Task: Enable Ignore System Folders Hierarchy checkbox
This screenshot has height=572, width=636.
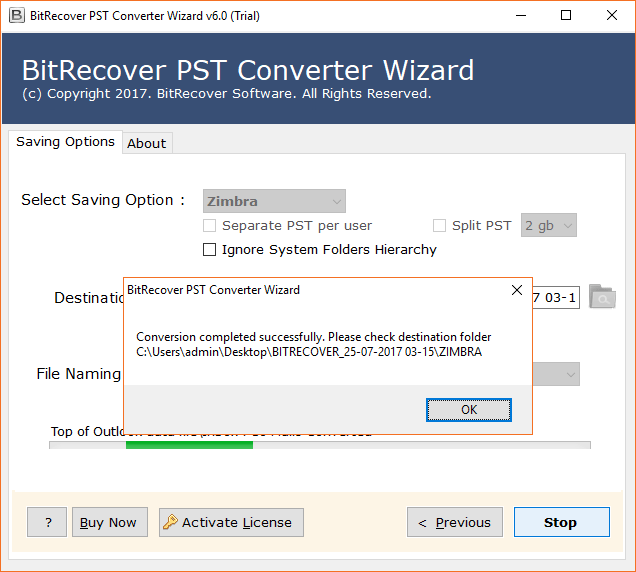Action: 209,249
